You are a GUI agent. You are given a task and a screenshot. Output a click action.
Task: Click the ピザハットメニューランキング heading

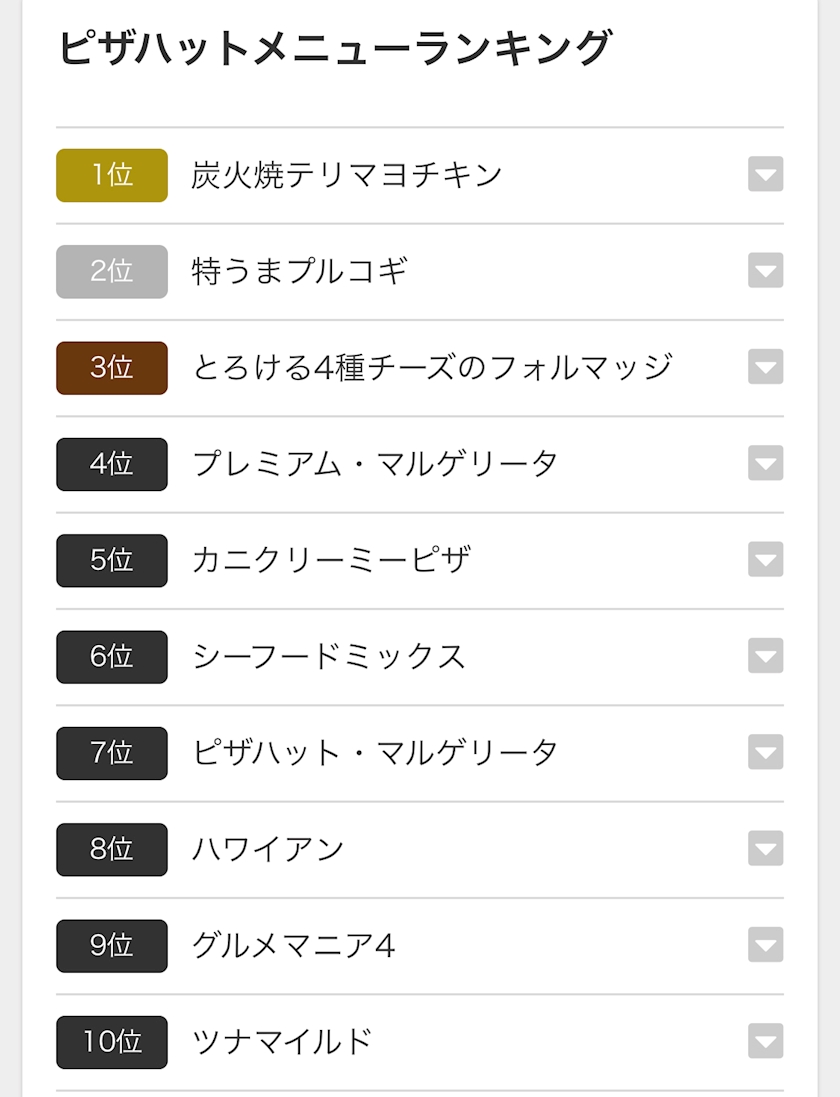point(335,48)
